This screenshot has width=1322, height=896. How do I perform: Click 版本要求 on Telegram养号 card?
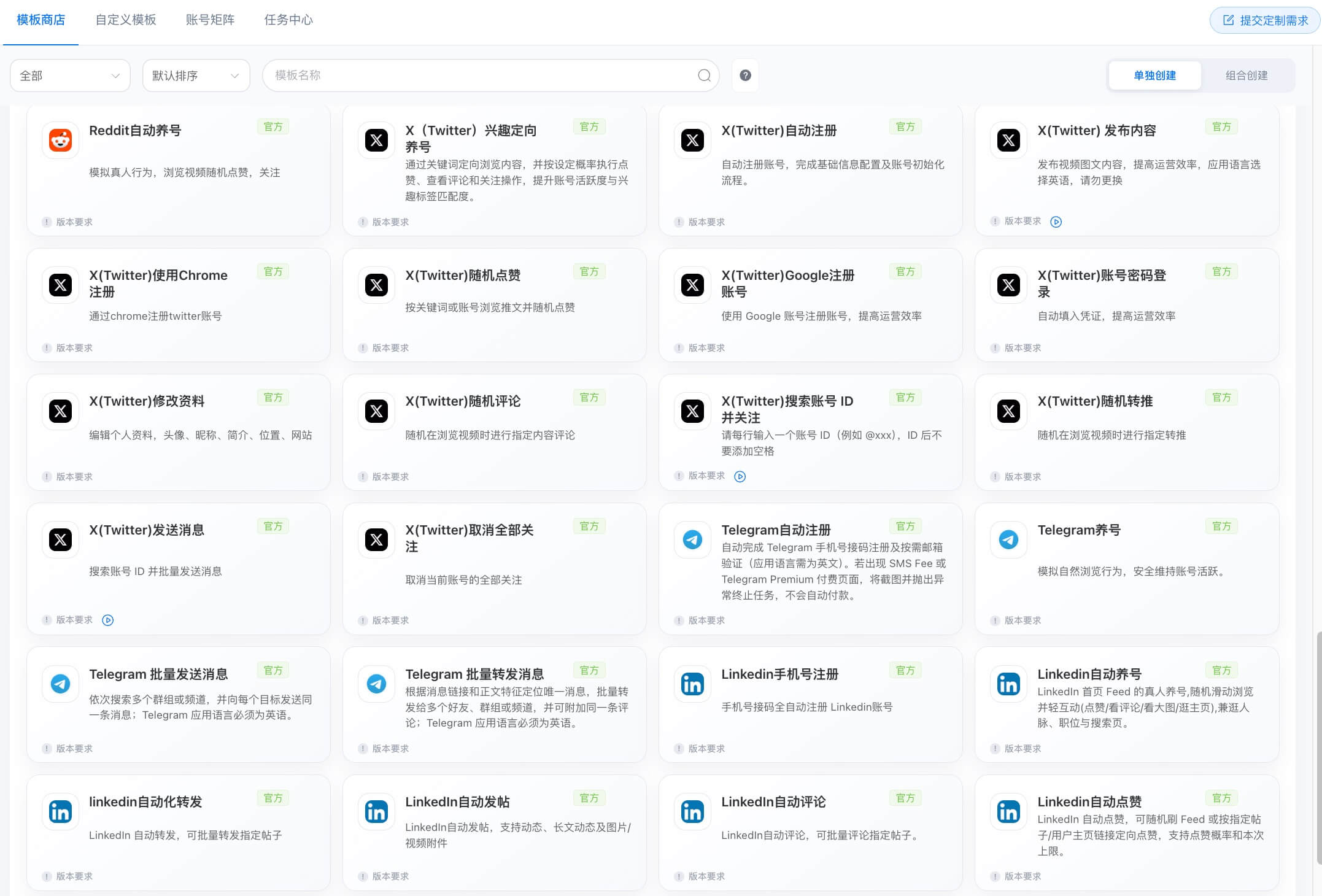tap(1022, 620)
